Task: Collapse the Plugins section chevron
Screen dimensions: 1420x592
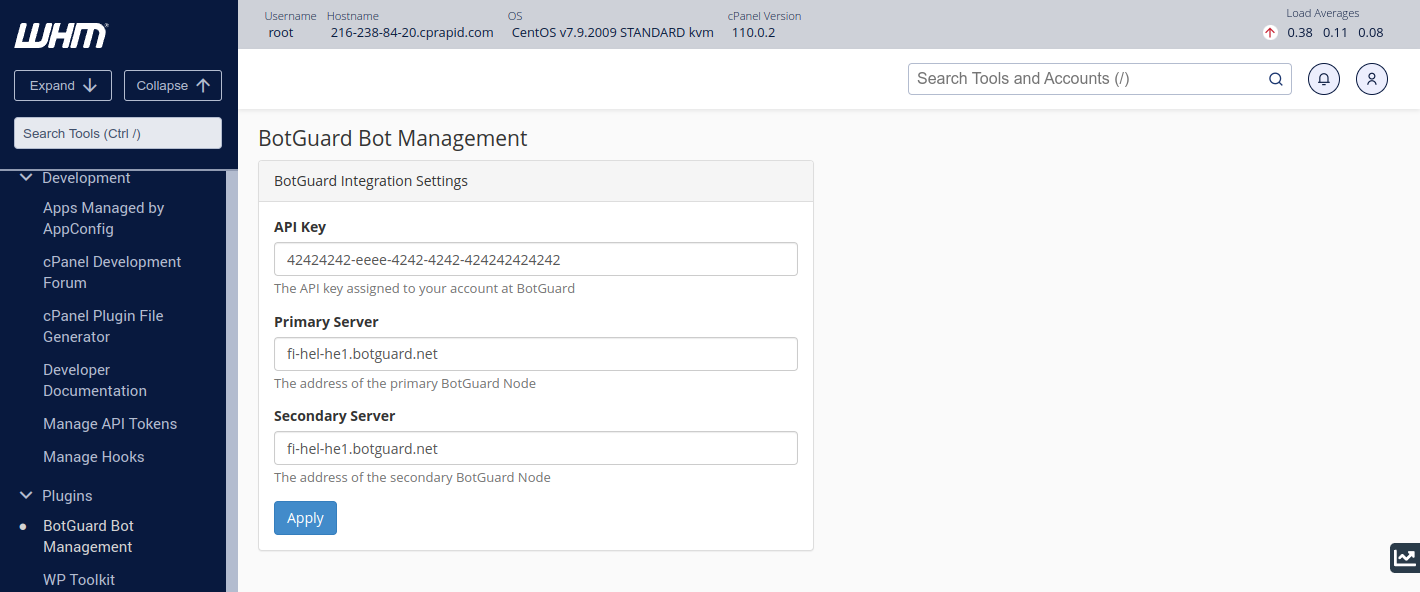Action: [x=26, y=496]
